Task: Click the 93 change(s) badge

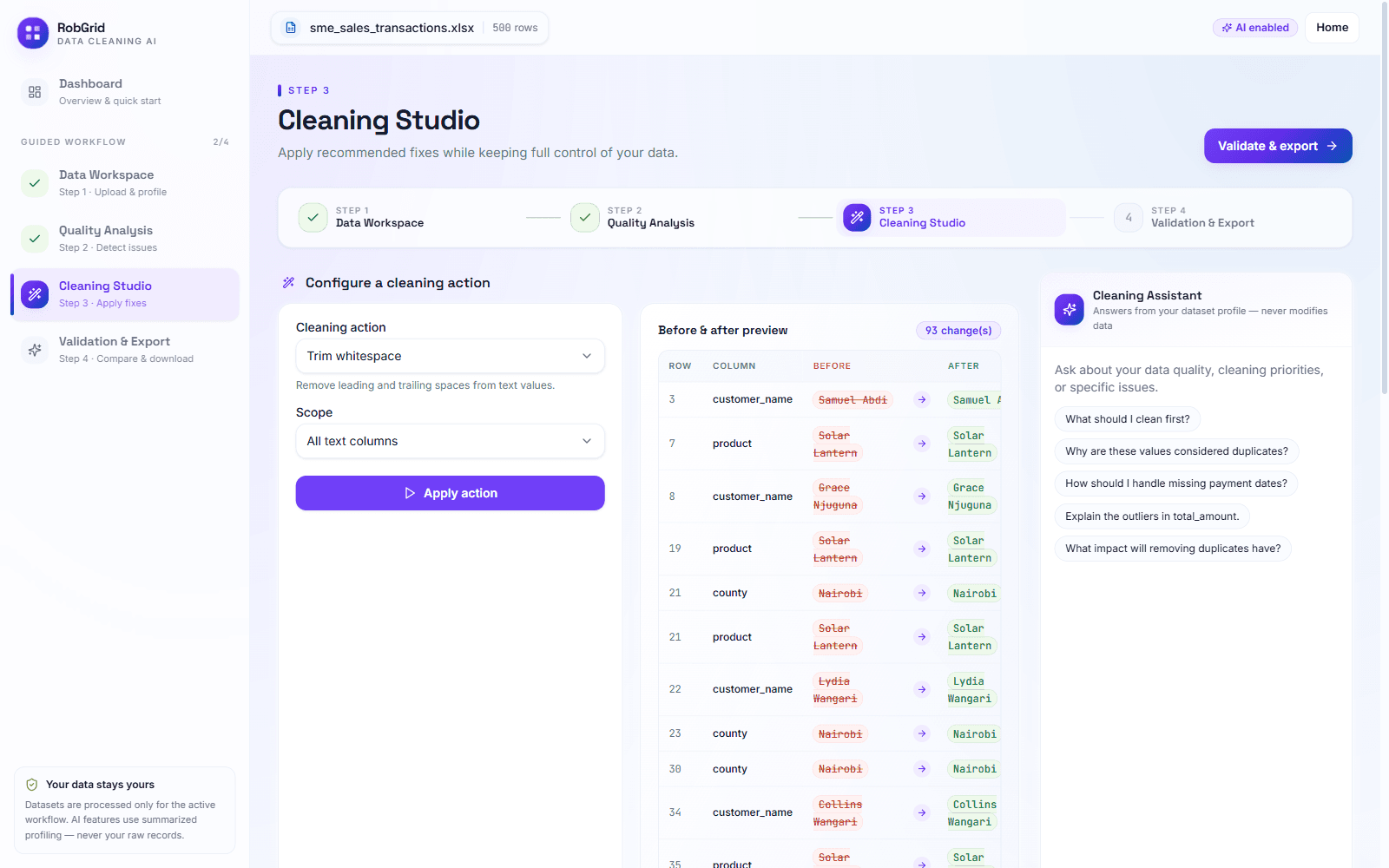Action: (x=958, y=331)
